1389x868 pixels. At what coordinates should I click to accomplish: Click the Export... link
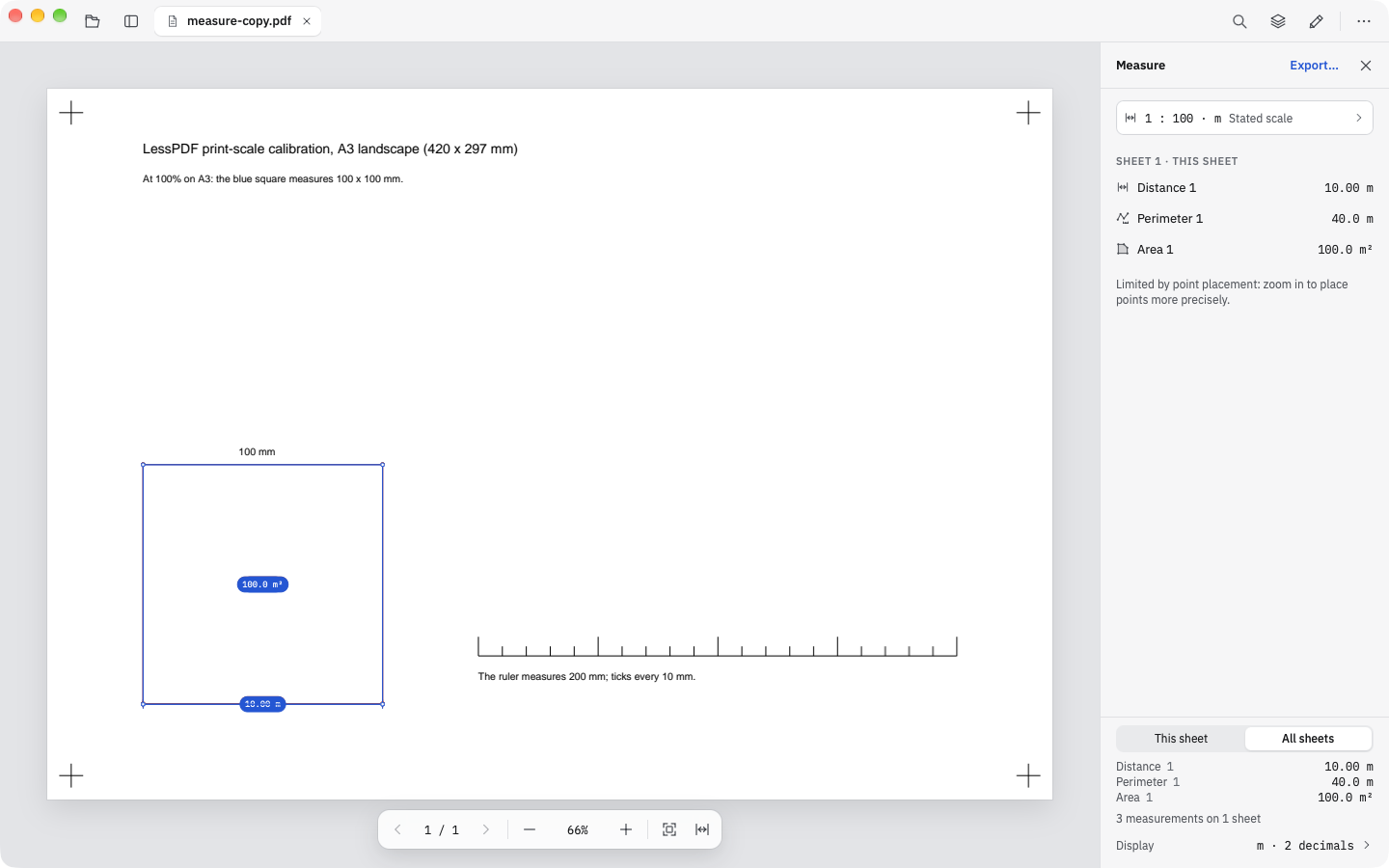pyautogui.click(x=1314, y=66)
